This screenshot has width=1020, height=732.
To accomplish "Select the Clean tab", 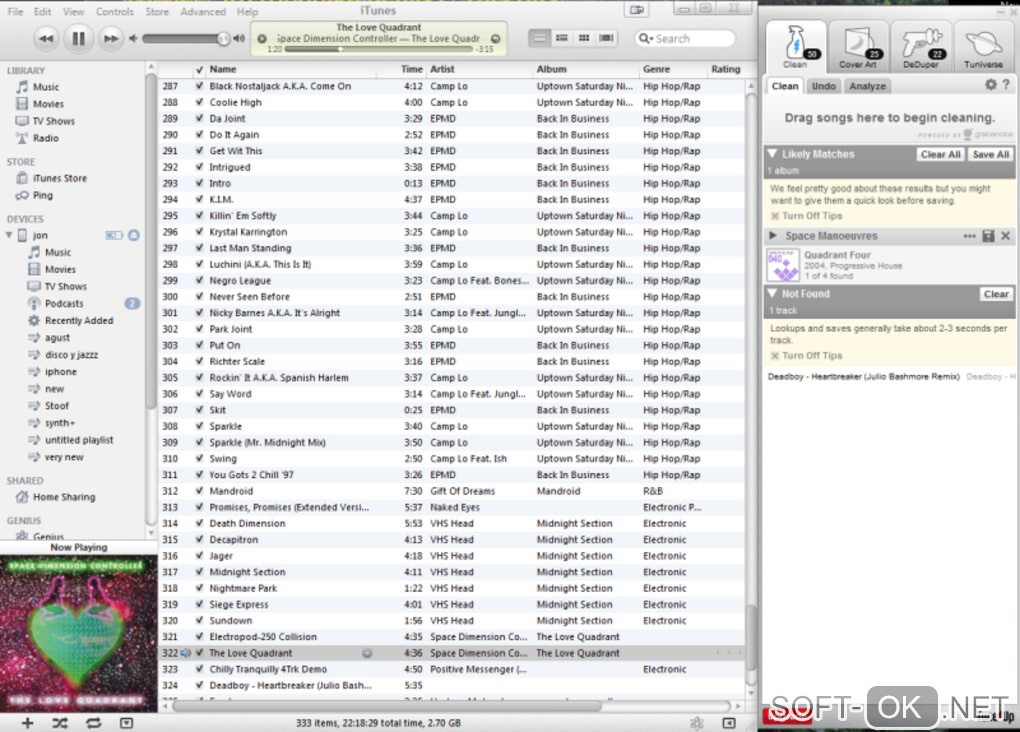I will (785, 86).
